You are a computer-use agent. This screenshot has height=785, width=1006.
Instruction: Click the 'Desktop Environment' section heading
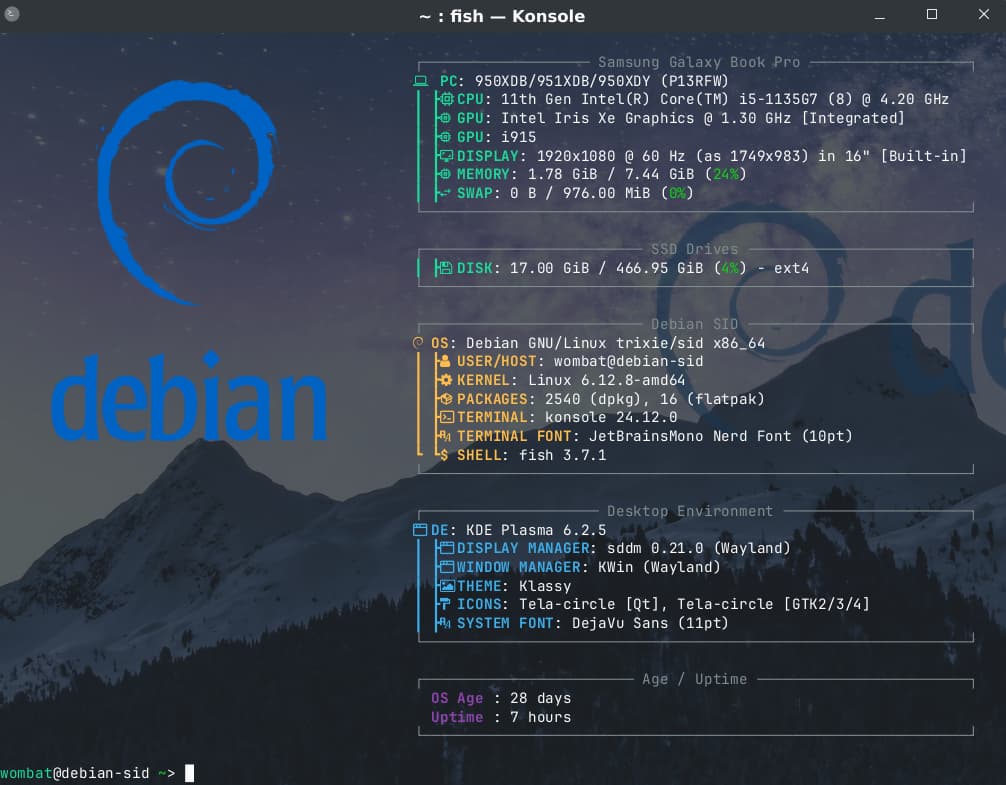[x=690, y=511]
